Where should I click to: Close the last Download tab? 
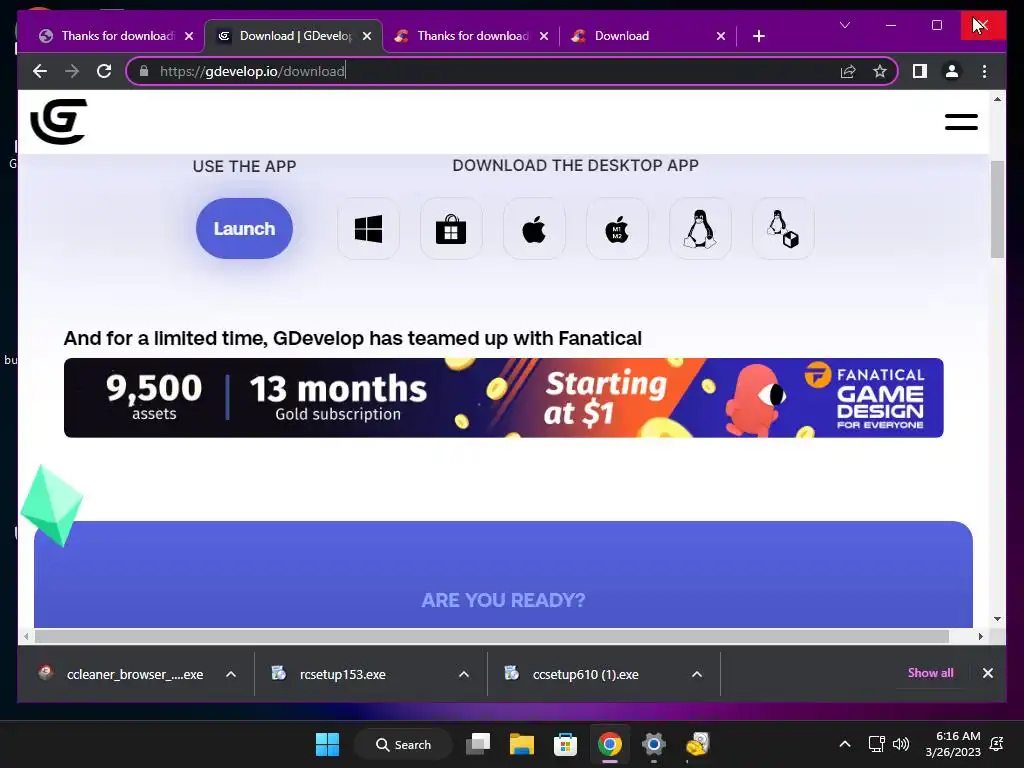point(720,36)
